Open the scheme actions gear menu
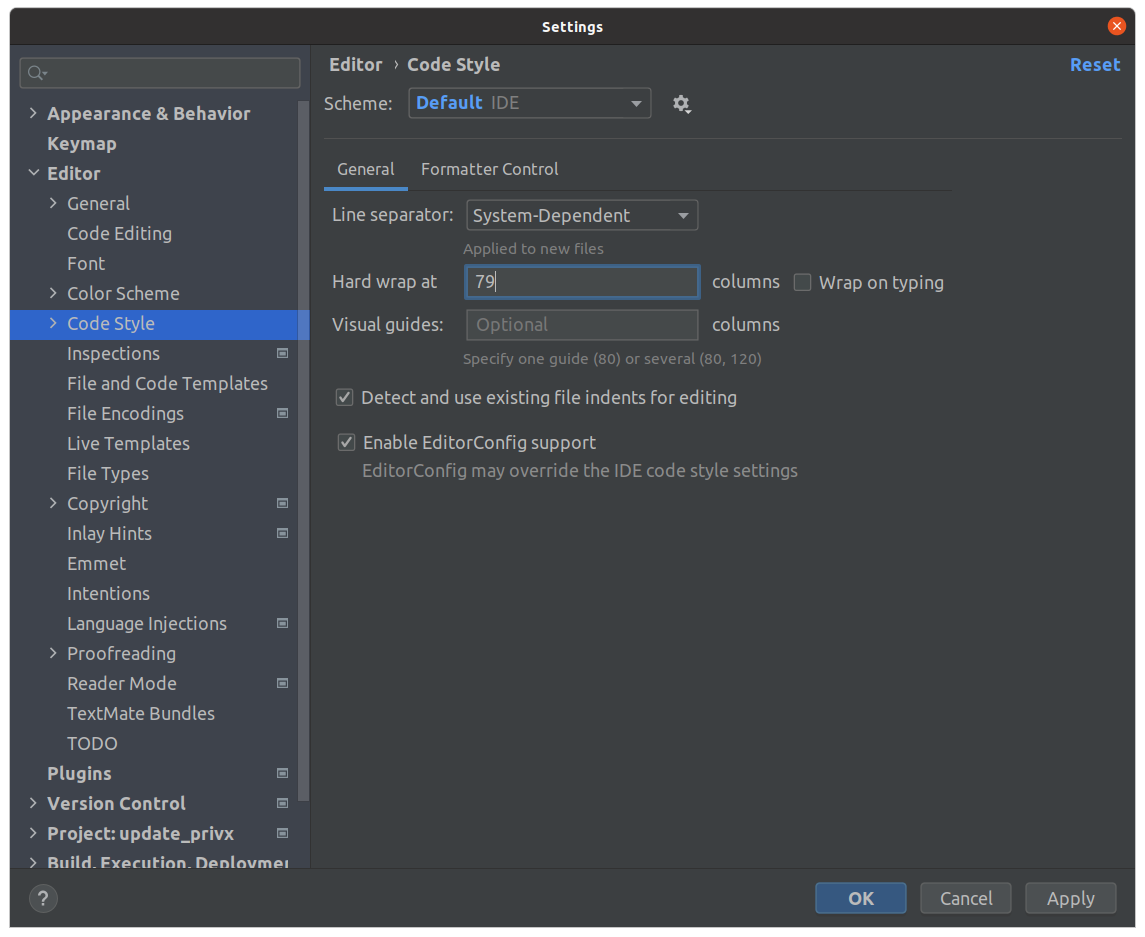This screenshot has width=1145, height=937. (681, 104)
